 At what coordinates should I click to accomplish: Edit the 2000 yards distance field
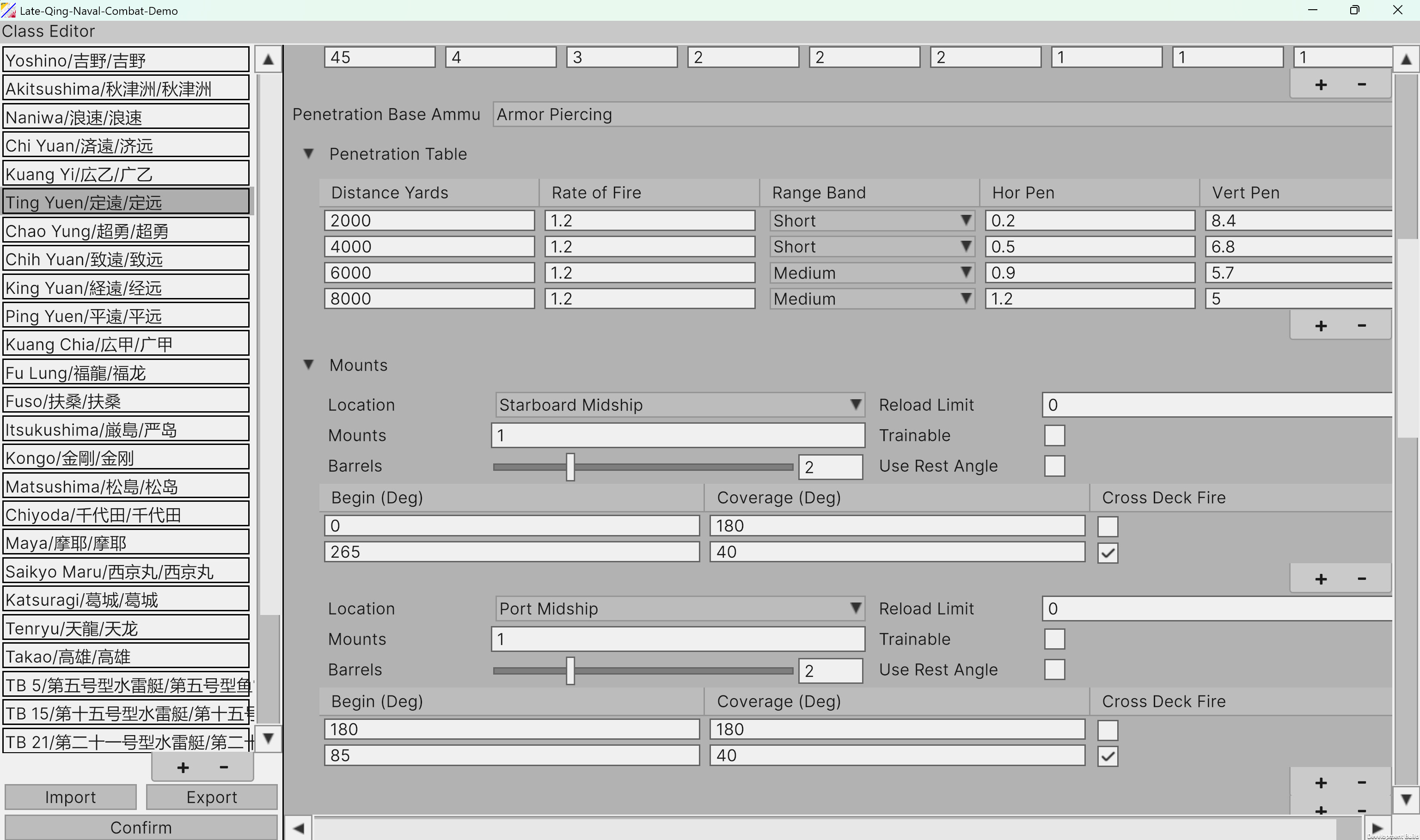(x=428, y=220)
